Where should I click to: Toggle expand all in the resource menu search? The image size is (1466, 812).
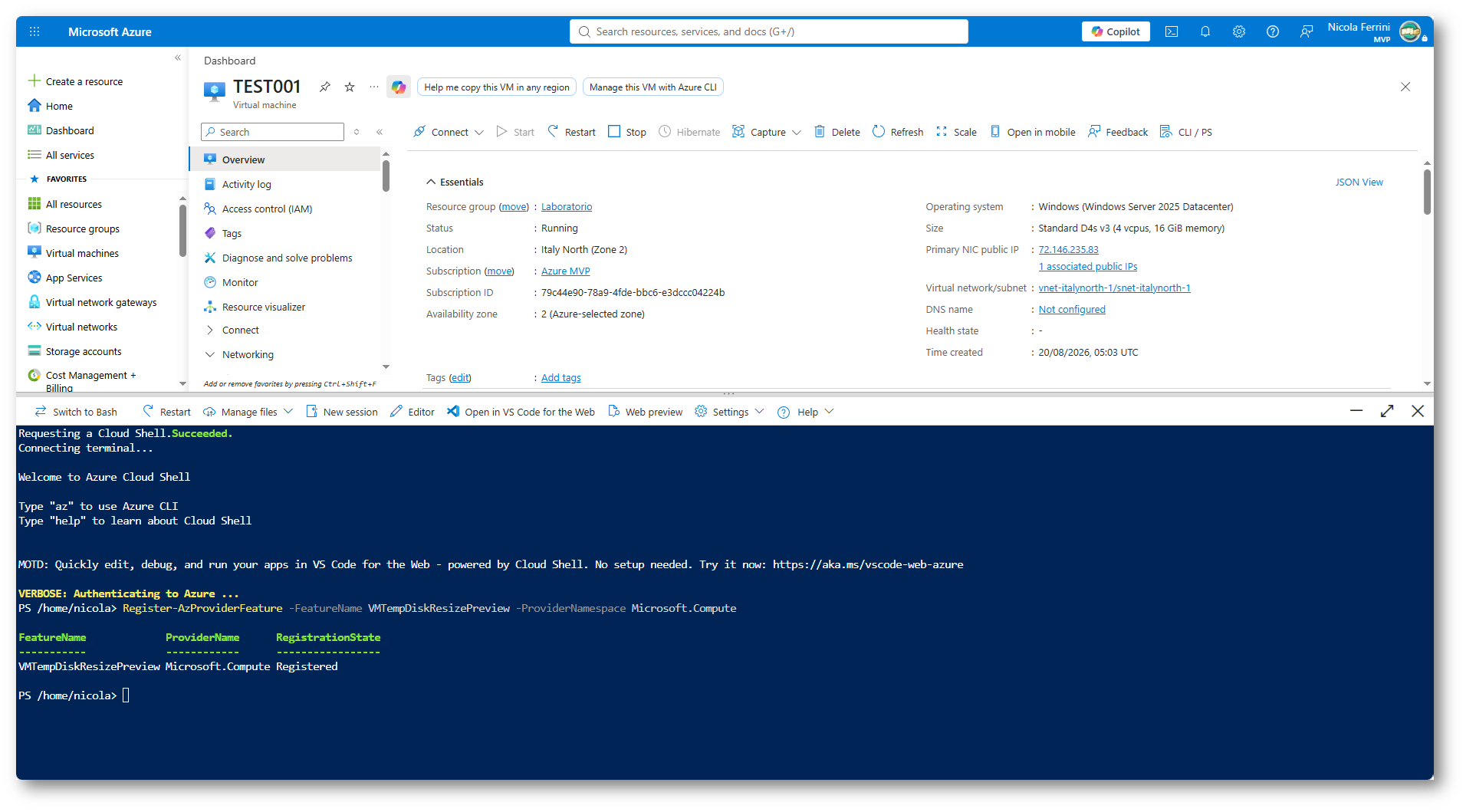click(x=357, y=132)
